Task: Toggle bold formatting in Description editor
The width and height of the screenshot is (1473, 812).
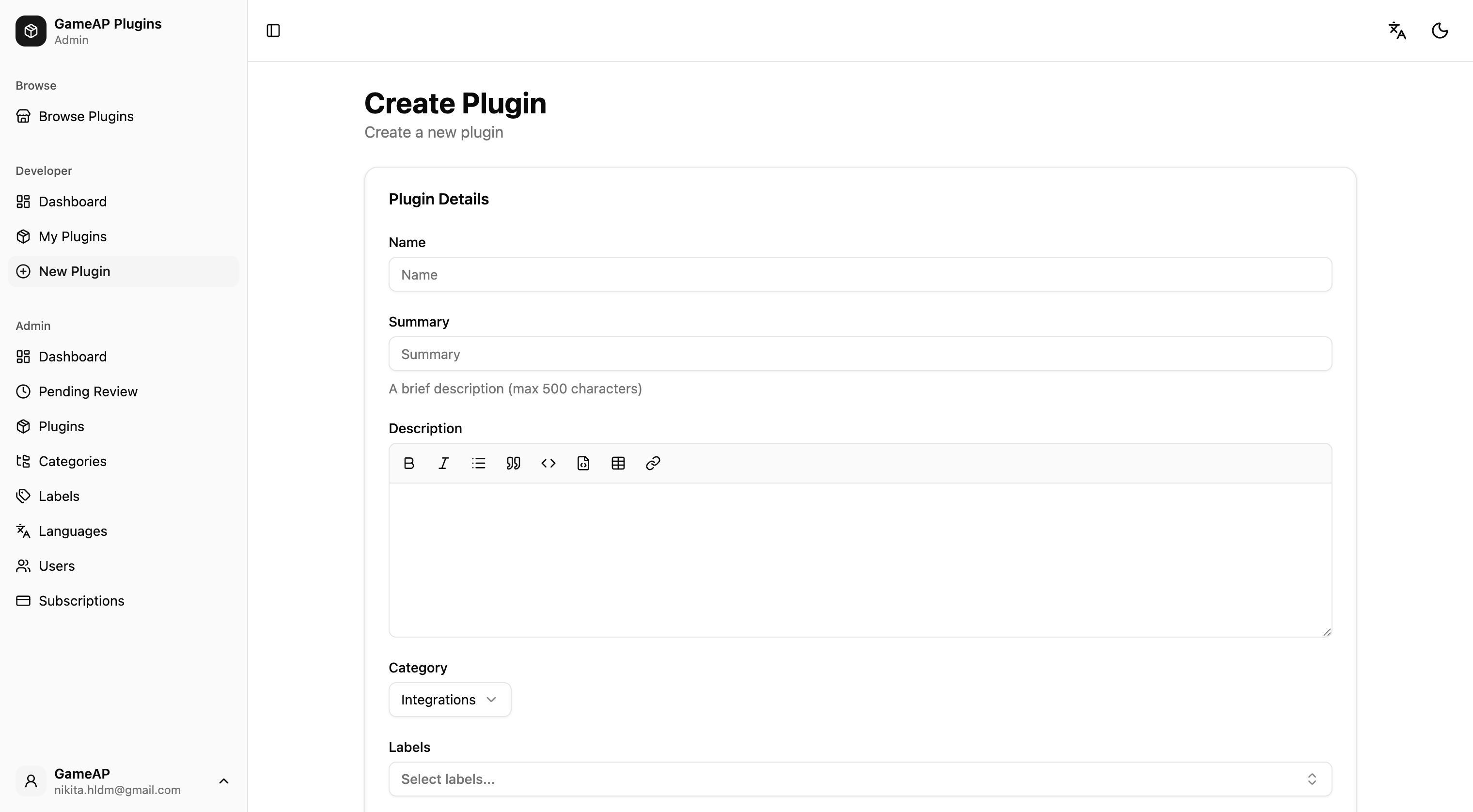Action: [408, 463]
